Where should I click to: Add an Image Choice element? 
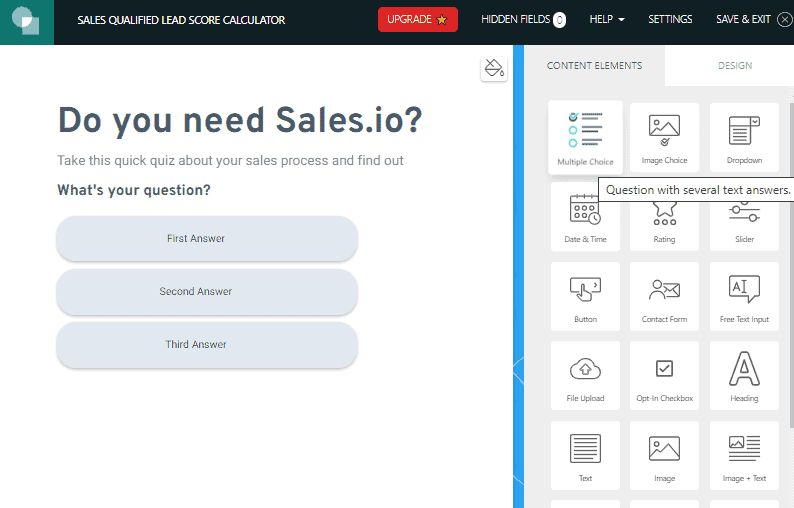point(664,137)
